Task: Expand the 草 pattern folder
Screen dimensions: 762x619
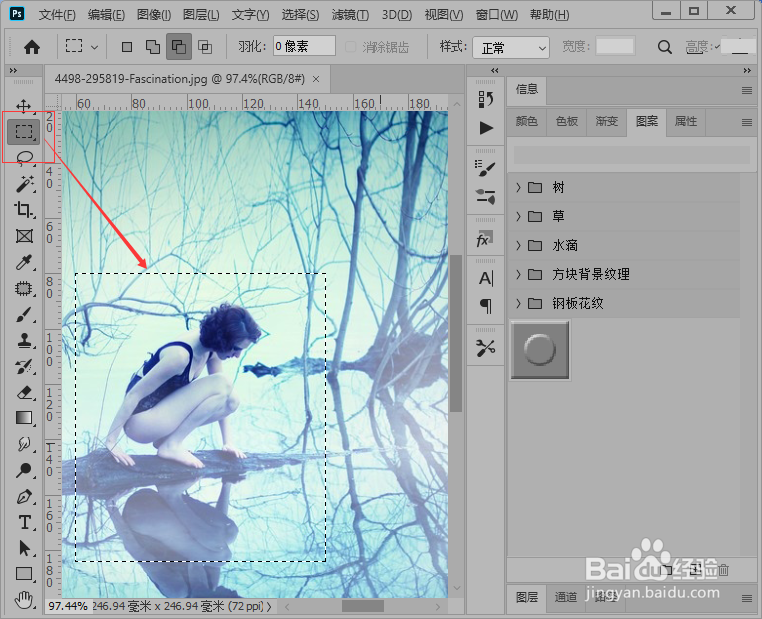Action: [x=518, y=216]
